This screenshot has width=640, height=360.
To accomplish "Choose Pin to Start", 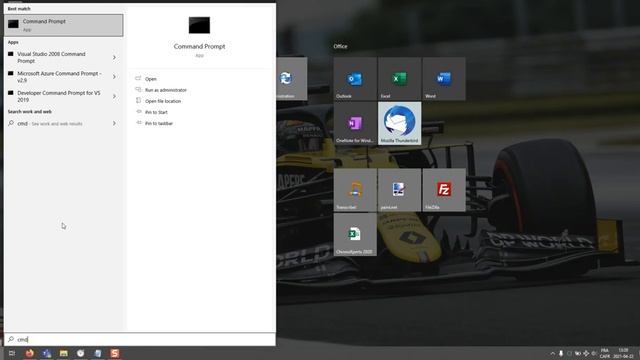I will 156,112.
